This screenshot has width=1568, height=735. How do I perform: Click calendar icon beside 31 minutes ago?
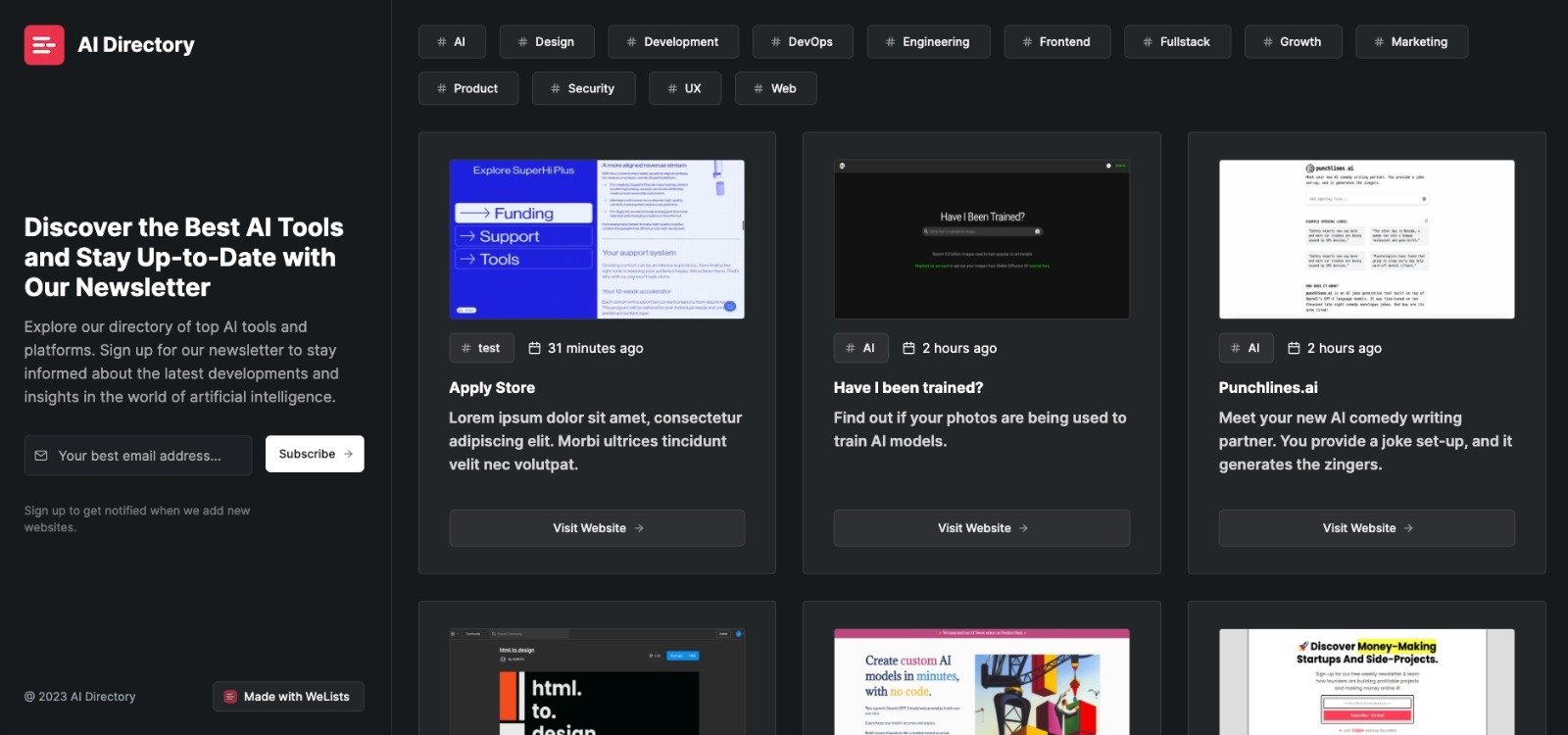click(534, 348)
